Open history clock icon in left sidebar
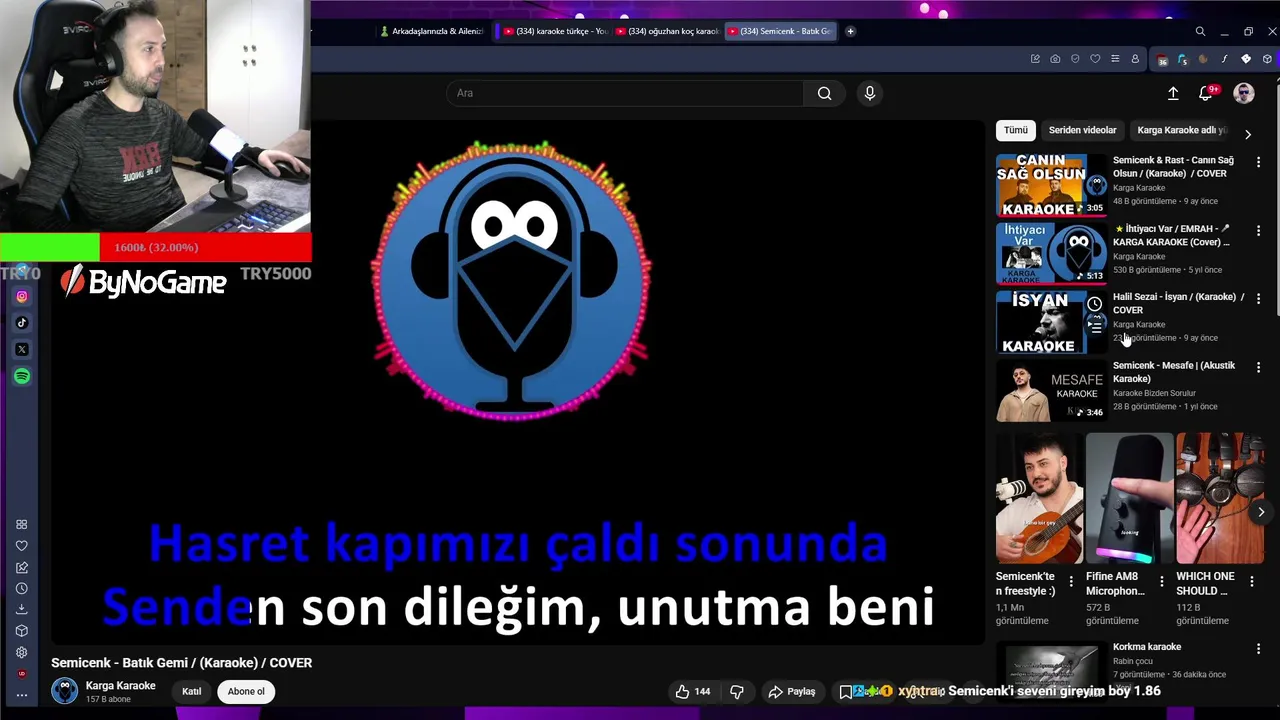 point(22,589)
